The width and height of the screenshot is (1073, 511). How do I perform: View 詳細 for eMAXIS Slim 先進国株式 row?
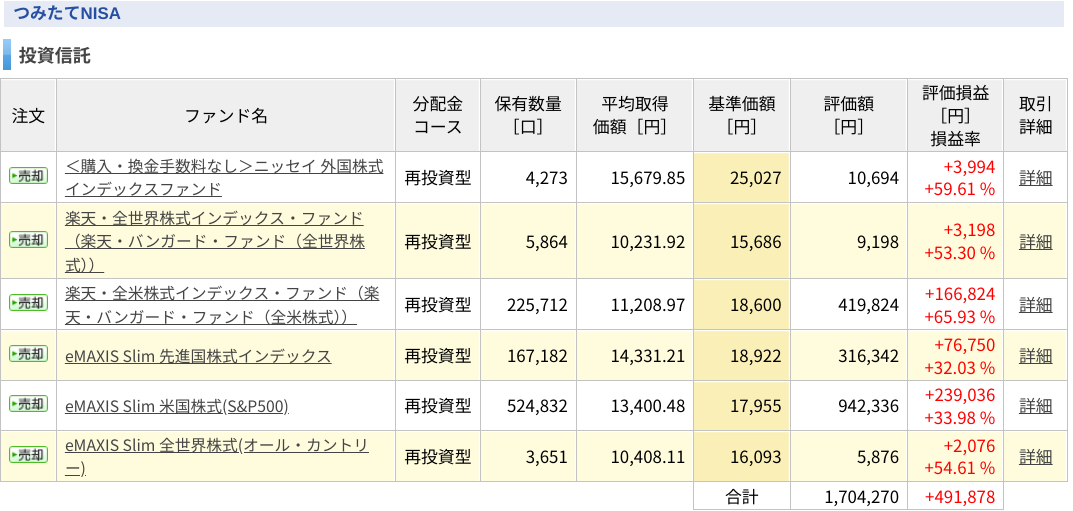click(x=1035, y=356)
